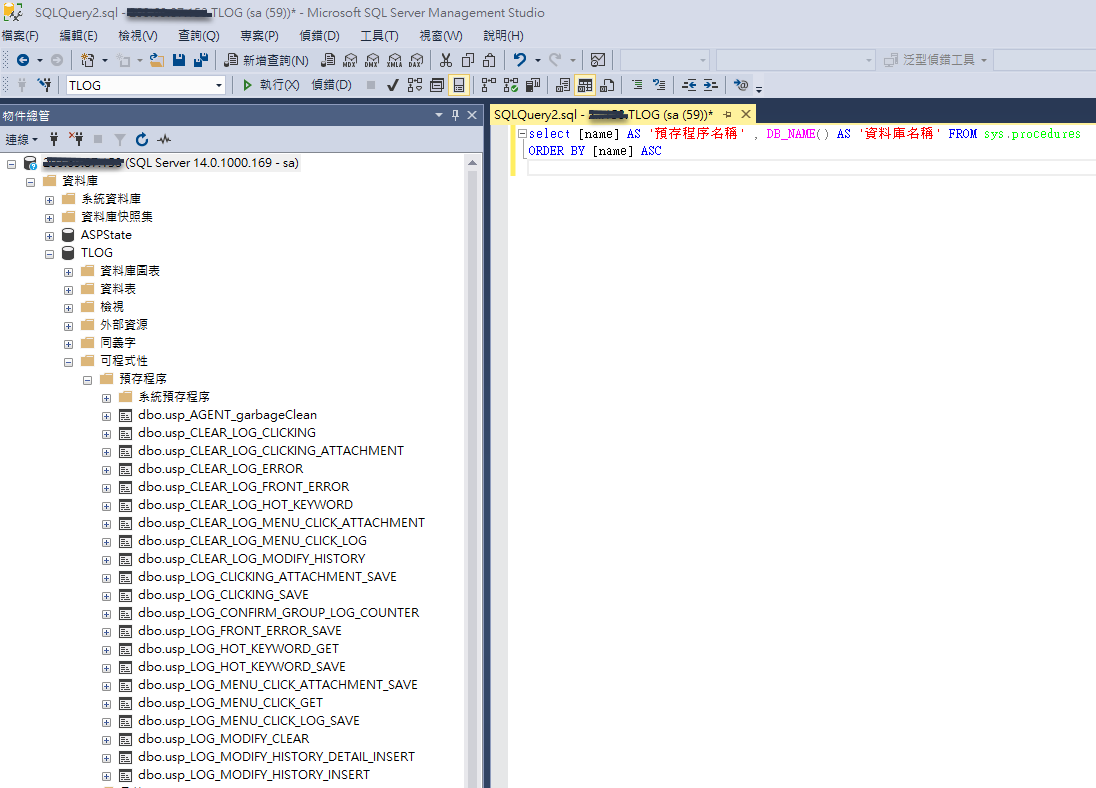The image size is (1096, 788).
Task: Open a new XMLA query
Action: click(x=395, y=60)
